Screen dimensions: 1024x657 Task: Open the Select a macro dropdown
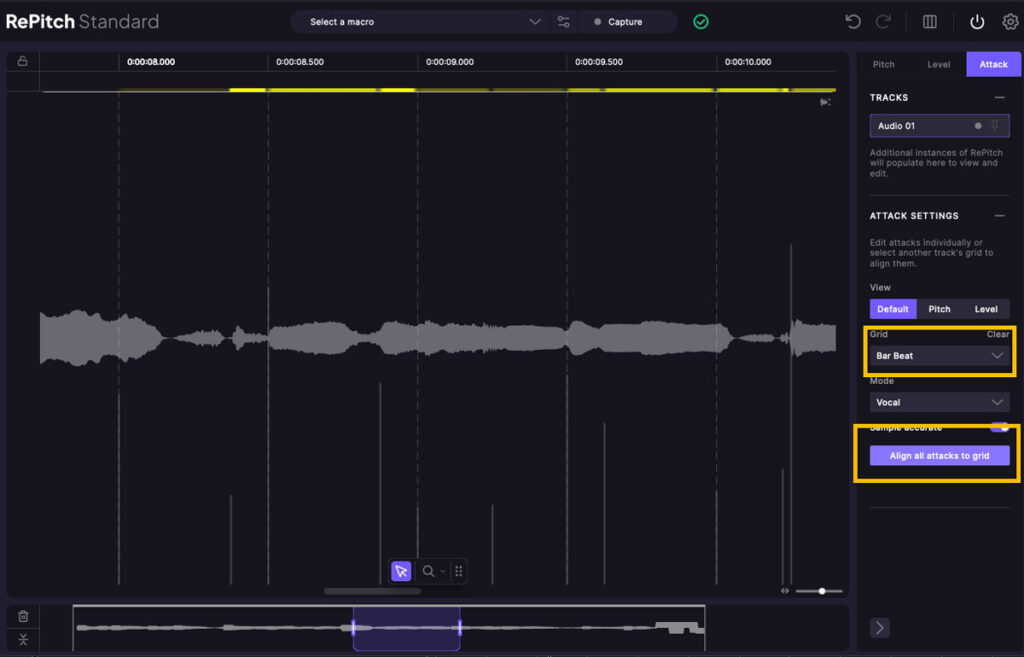click(418, 21)
